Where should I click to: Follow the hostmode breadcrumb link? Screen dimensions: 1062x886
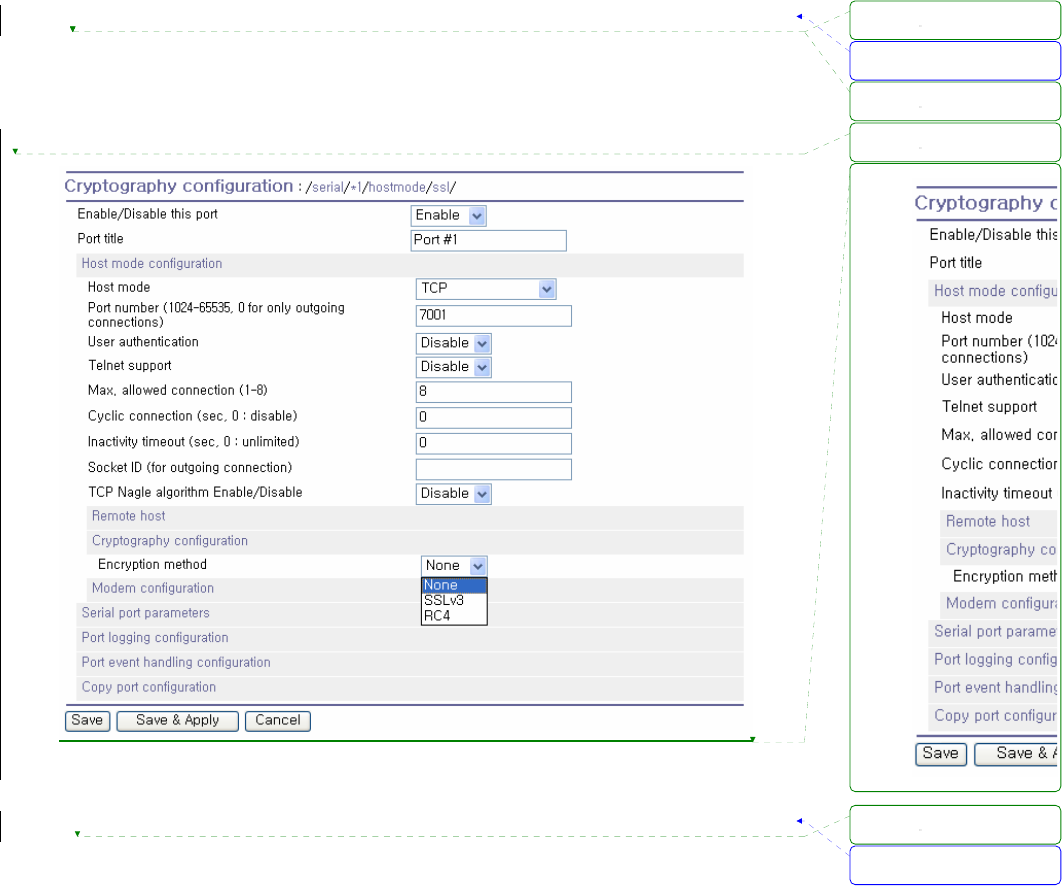pyautogui.click(x=397, y=188)
